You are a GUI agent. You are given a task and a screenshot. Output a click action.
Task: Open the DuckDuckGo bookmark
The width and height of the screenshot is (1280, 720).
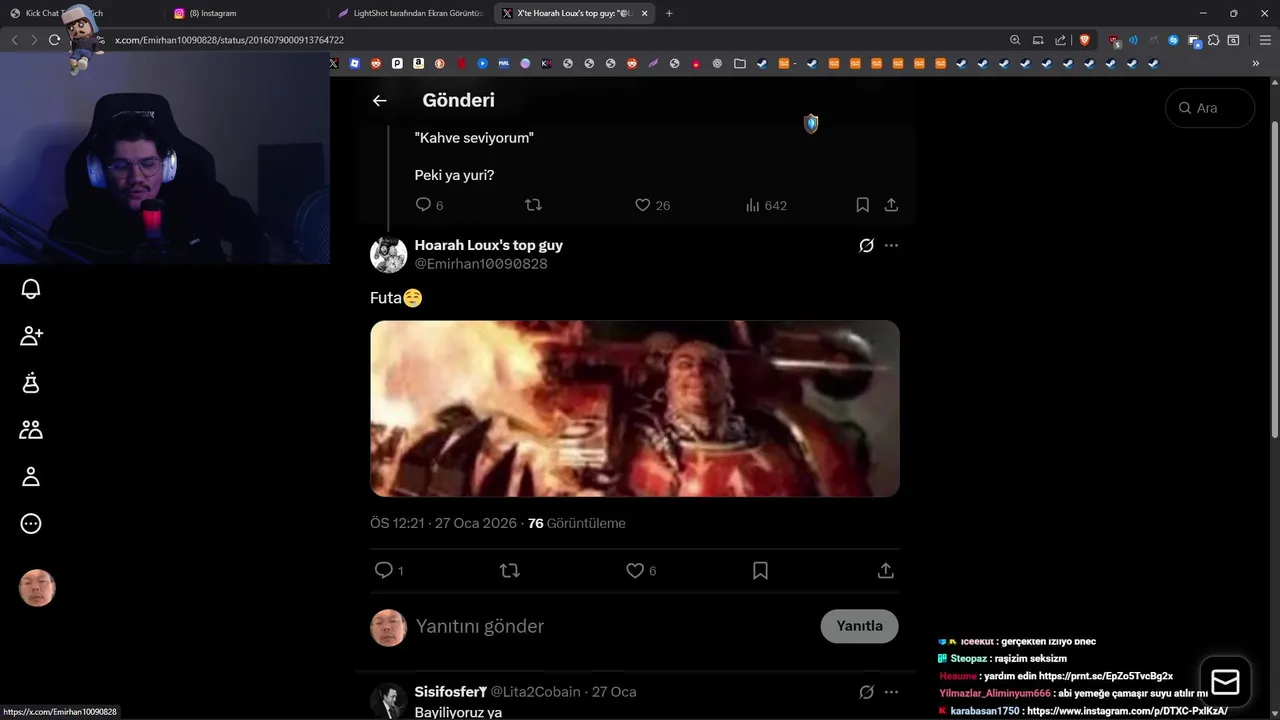click(x=439, y=63)
